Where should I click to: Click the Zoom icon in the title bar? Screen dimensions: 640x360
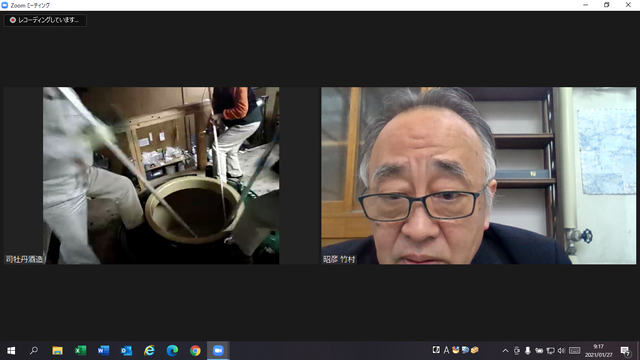pyautogui.click(x=5, y=5)
